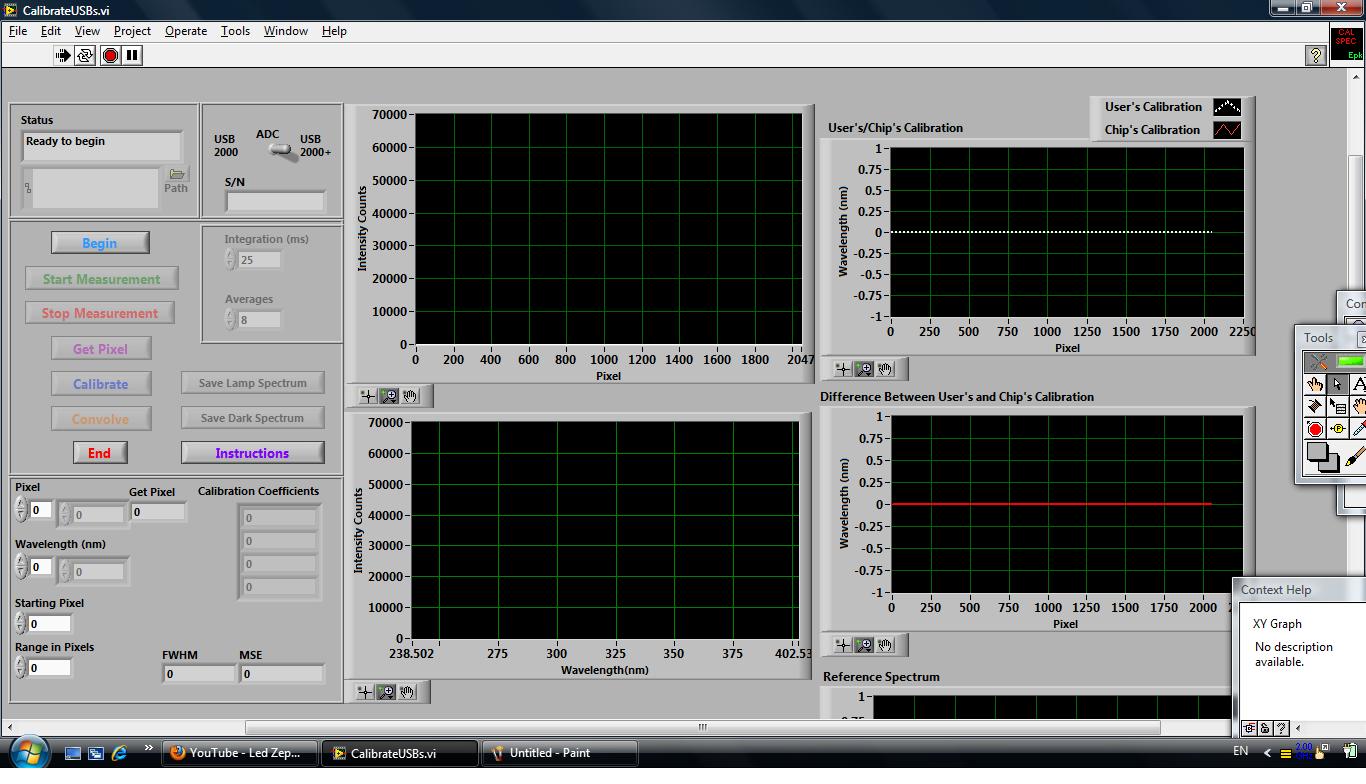Click the Save Dark Spectrum button
This screenshot has height=784, width=1366.
(252, 418)
